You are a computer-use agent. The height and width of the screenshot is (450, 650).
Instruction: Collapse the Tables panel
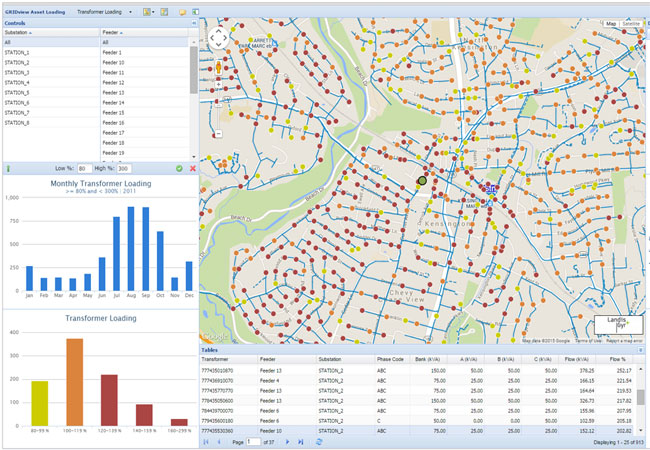pos(640,350)
